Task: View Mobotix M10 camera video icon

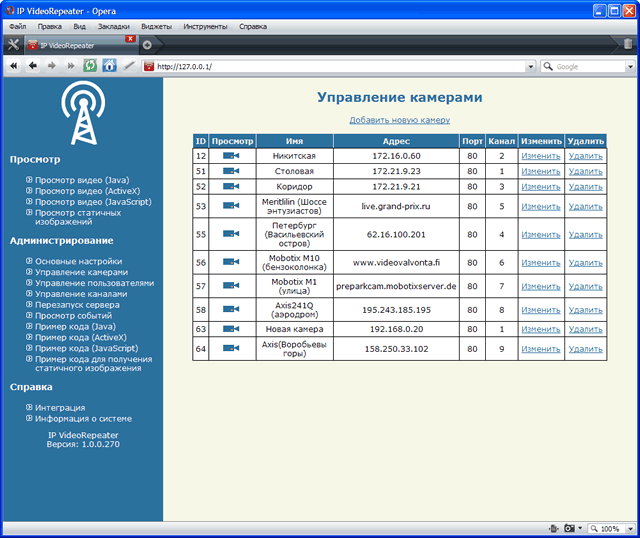Action: (231, 262)
